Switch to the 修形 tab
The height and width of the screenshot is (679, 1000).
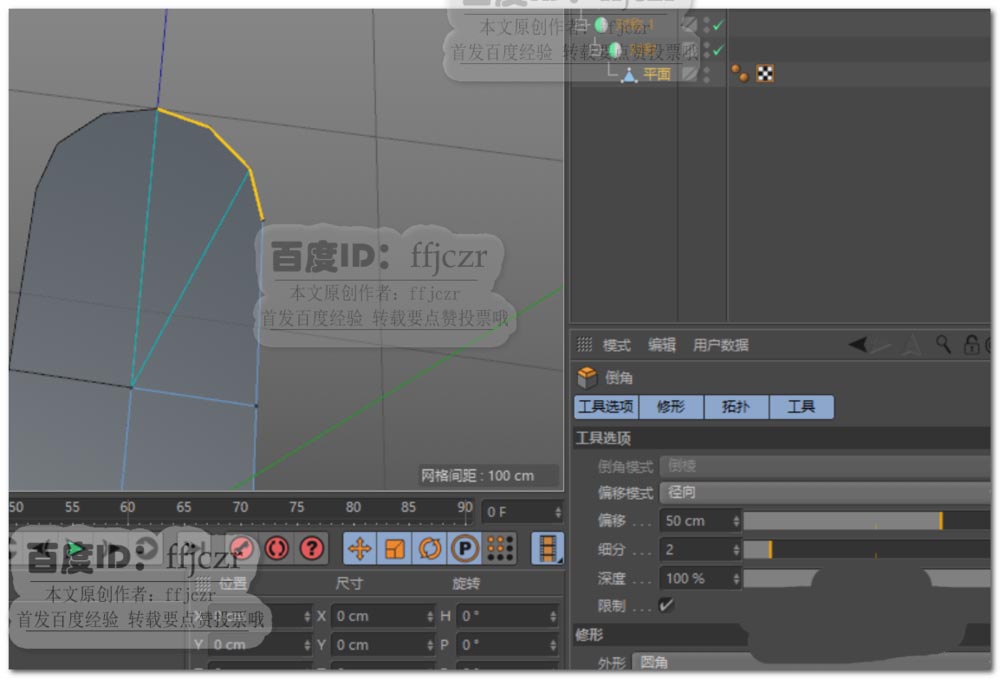(671, 407)
